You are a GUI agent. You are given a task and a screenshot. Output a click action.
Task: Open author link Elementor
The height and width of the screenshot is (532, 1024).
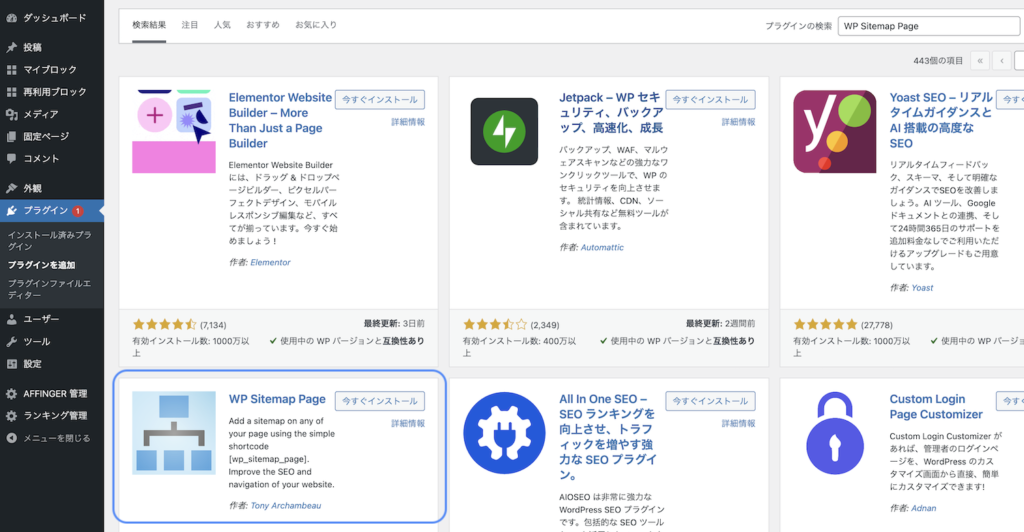[x=270, y=262]
